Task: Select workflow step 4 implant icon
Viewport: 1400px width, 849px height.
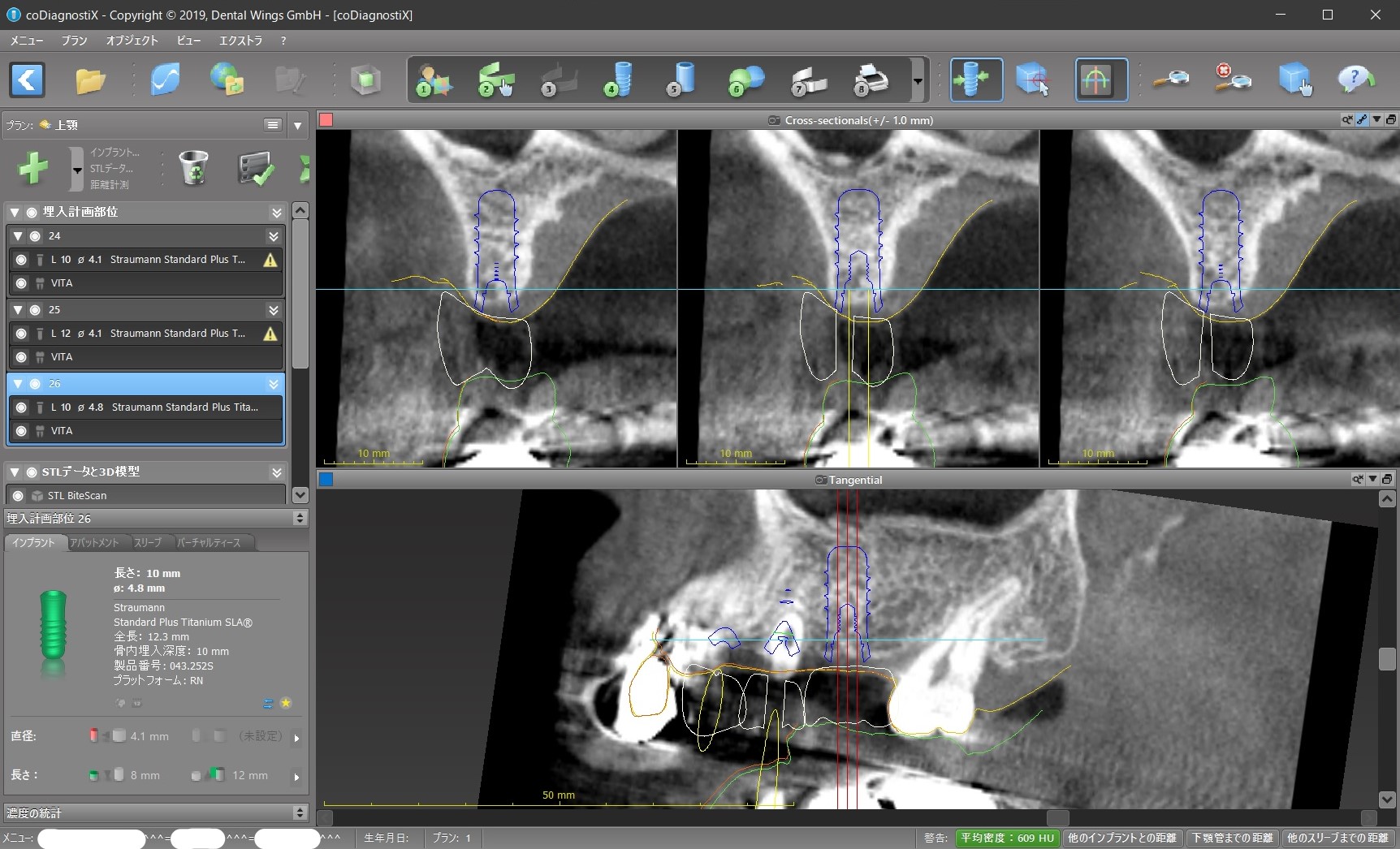Action: 620,80
